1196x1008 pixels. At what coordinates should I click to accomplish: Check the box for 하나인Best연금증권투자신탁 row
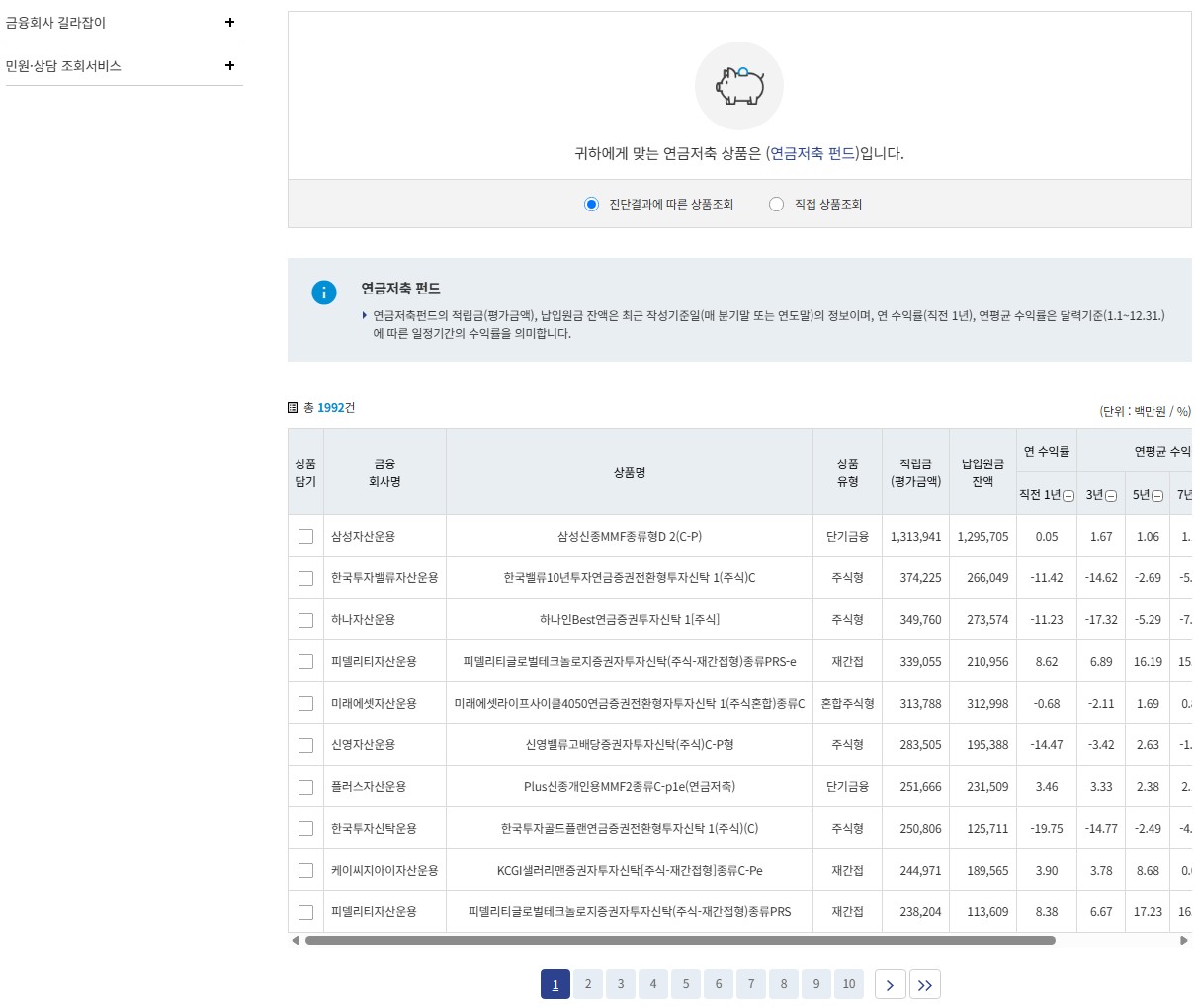point(305,620)
